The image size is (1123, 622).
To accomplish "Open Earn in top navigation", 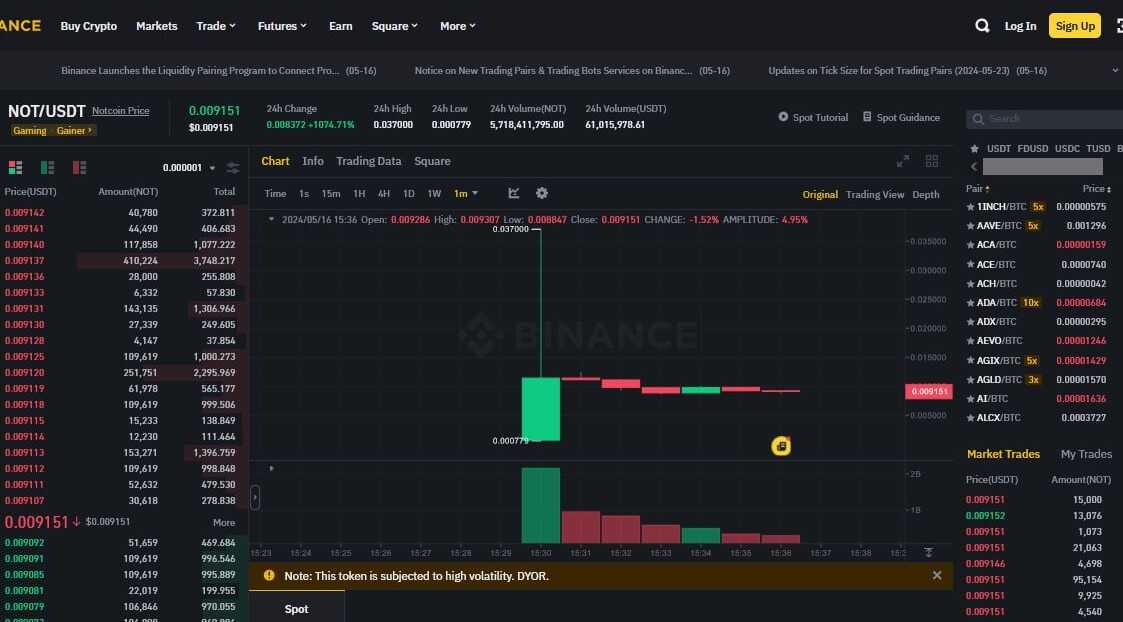I will (341, 26).
